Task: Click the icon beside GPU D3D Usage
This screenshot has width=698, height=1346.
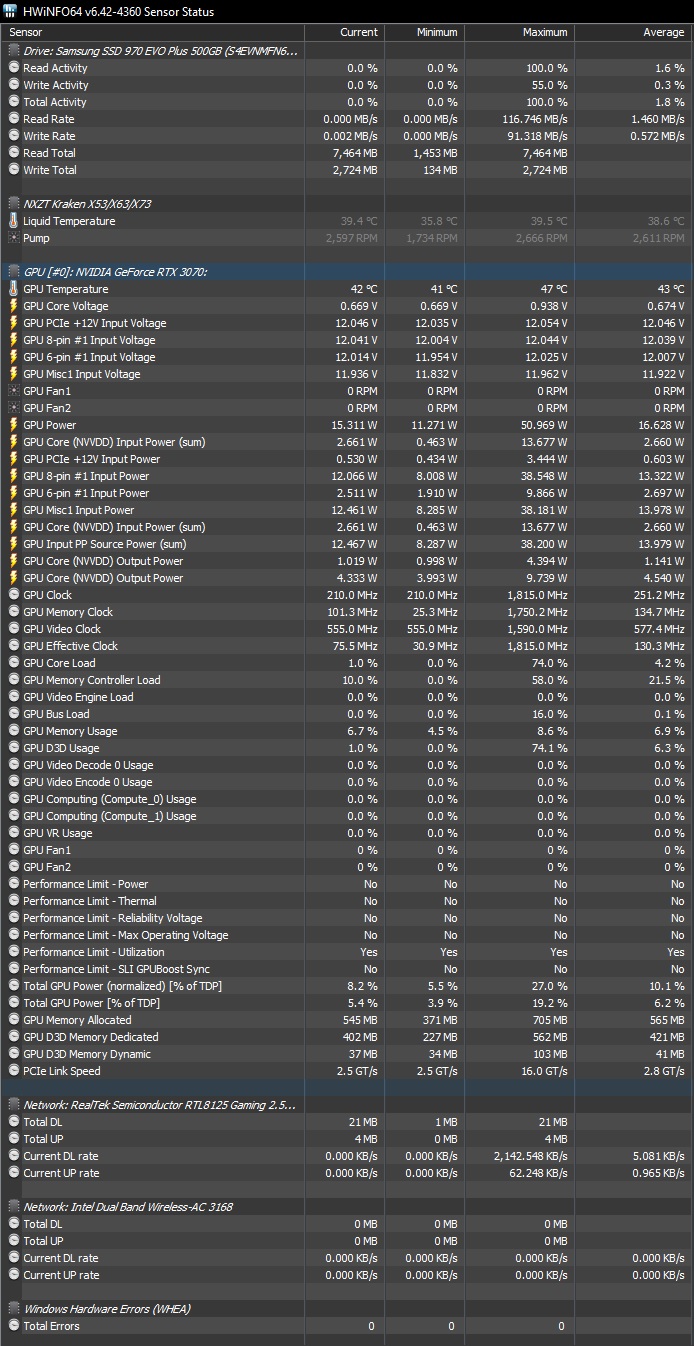Action: click(x=13, y=748)
